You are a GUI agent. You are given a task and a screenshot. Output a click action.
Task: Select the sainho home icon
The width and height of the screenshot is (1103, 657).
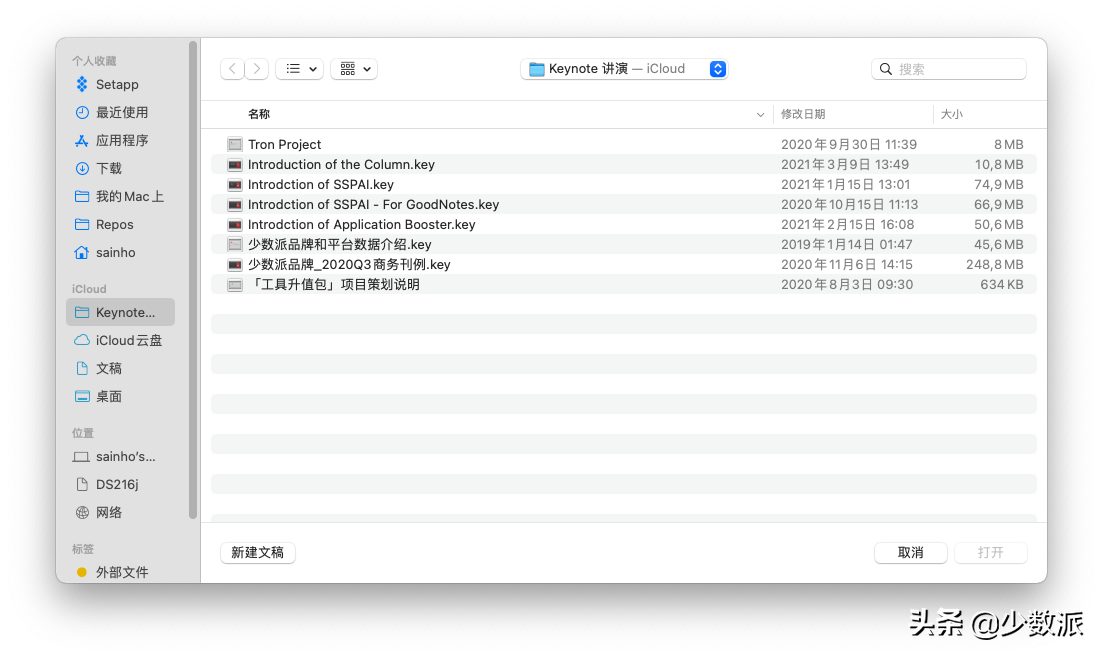[82, 253]
